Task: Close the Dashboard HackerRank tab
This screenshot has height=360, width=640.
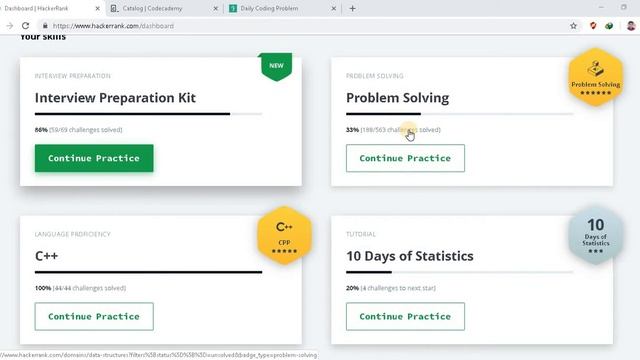Action: [98, 8]
